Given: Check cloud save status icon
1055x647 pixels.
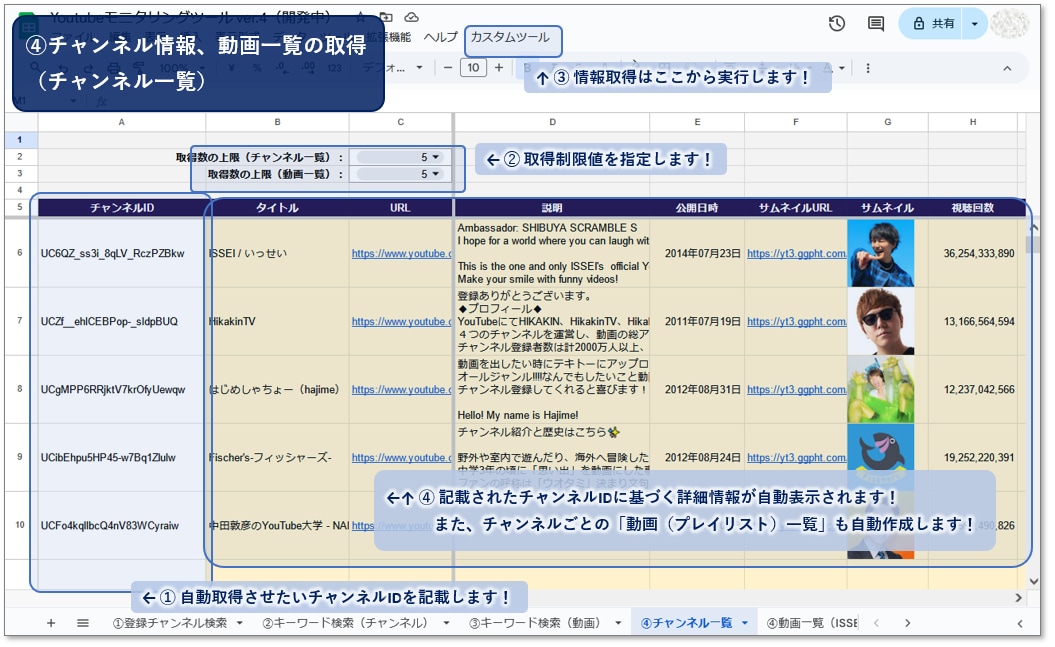Looking at the screenshot, I should [x=411, y=16].
